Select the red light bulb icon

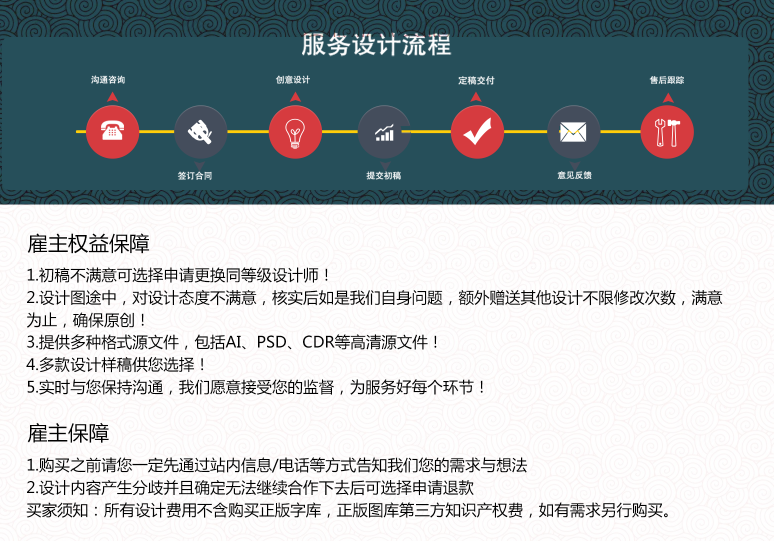(x=295, y=132)
